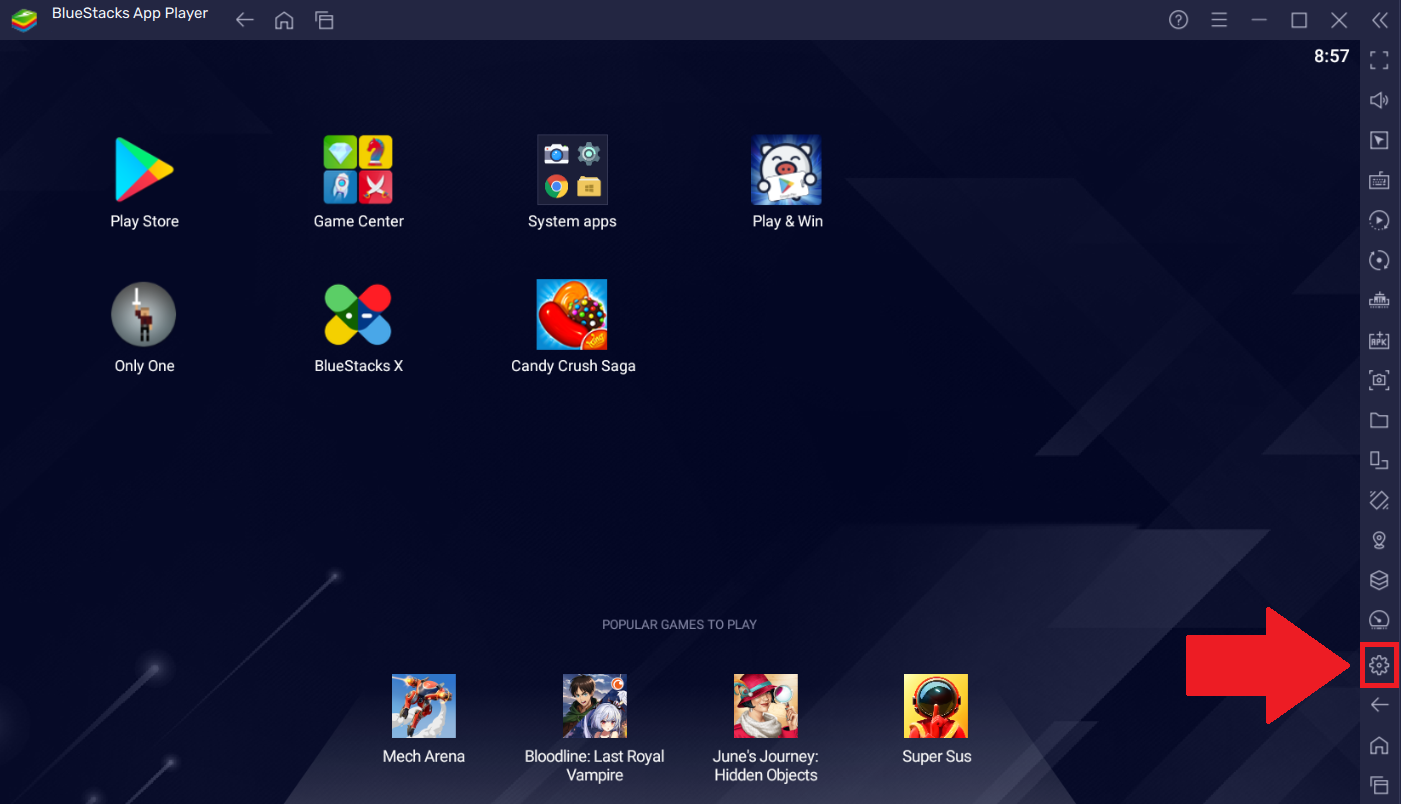The height and width of the screenshot is (804, 1401).
Task: Open the Help question mark icon
Action: click(x=1179, y=20)
